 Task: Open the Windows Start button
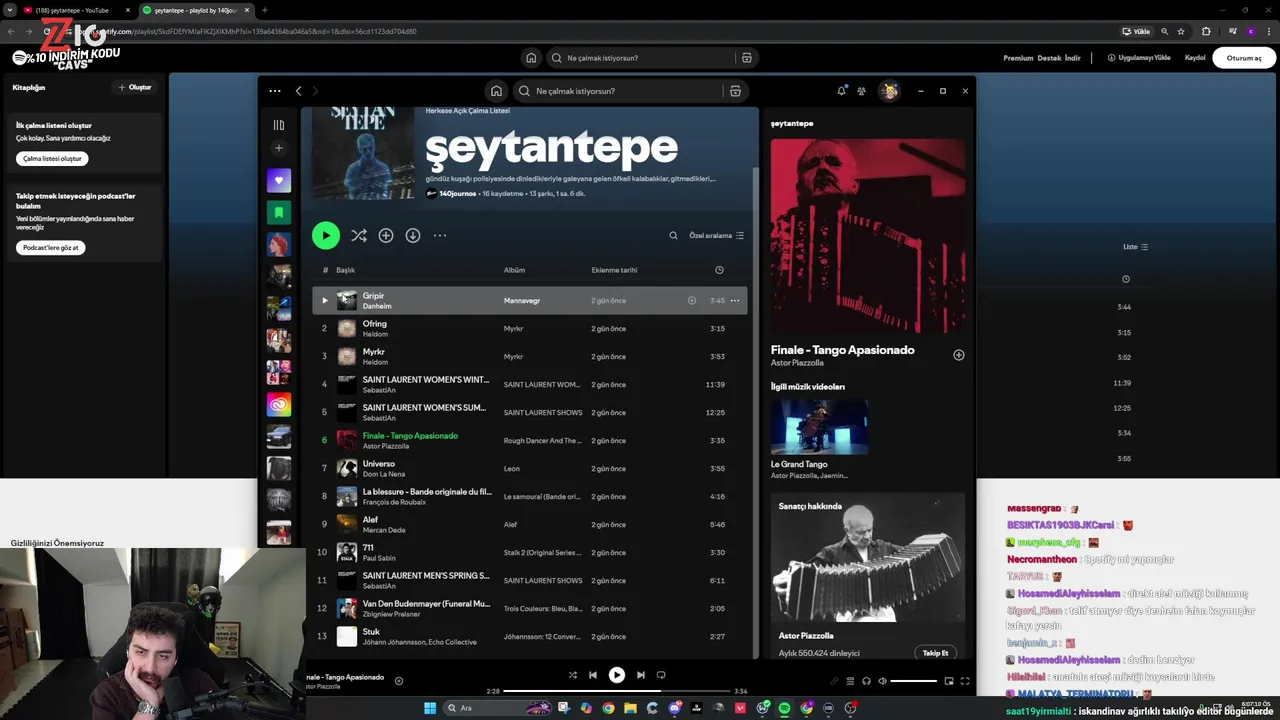coord(430,708)
